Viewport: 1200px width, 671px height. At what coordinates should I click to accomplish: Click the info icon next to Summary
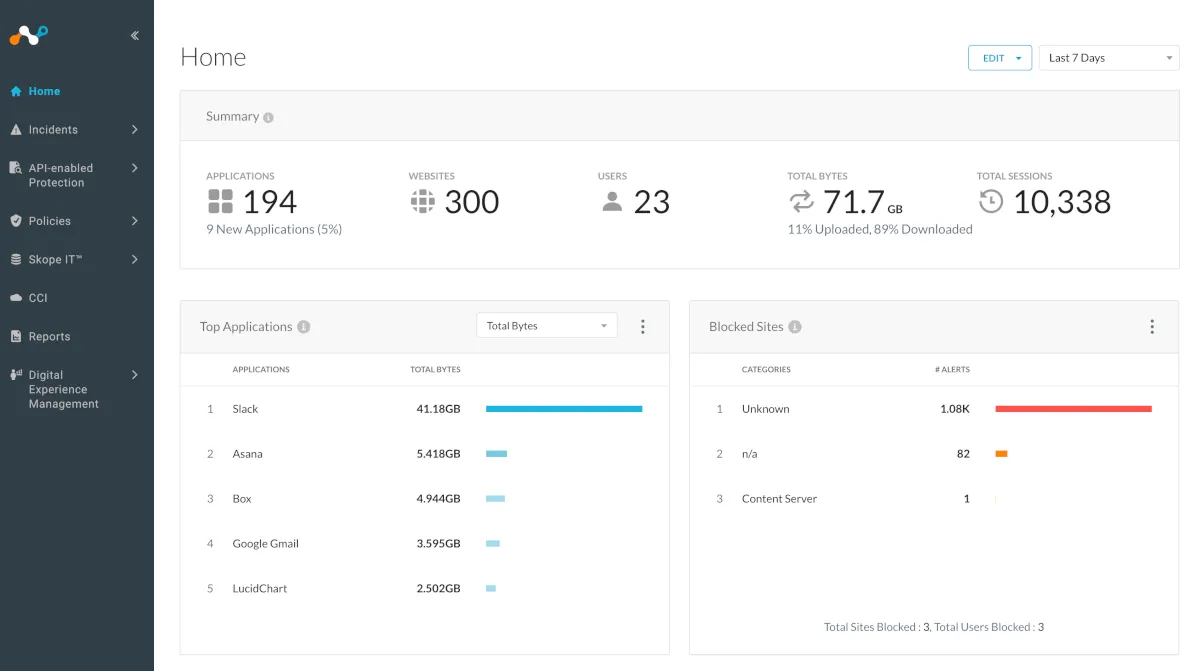coord(268,117)
